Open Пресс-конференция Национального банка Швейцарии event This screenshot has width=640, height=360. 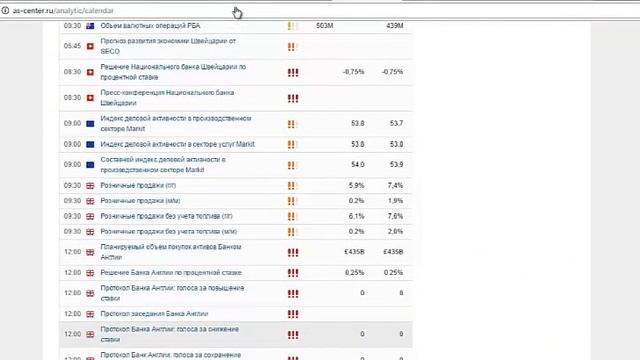coord(167,98)
